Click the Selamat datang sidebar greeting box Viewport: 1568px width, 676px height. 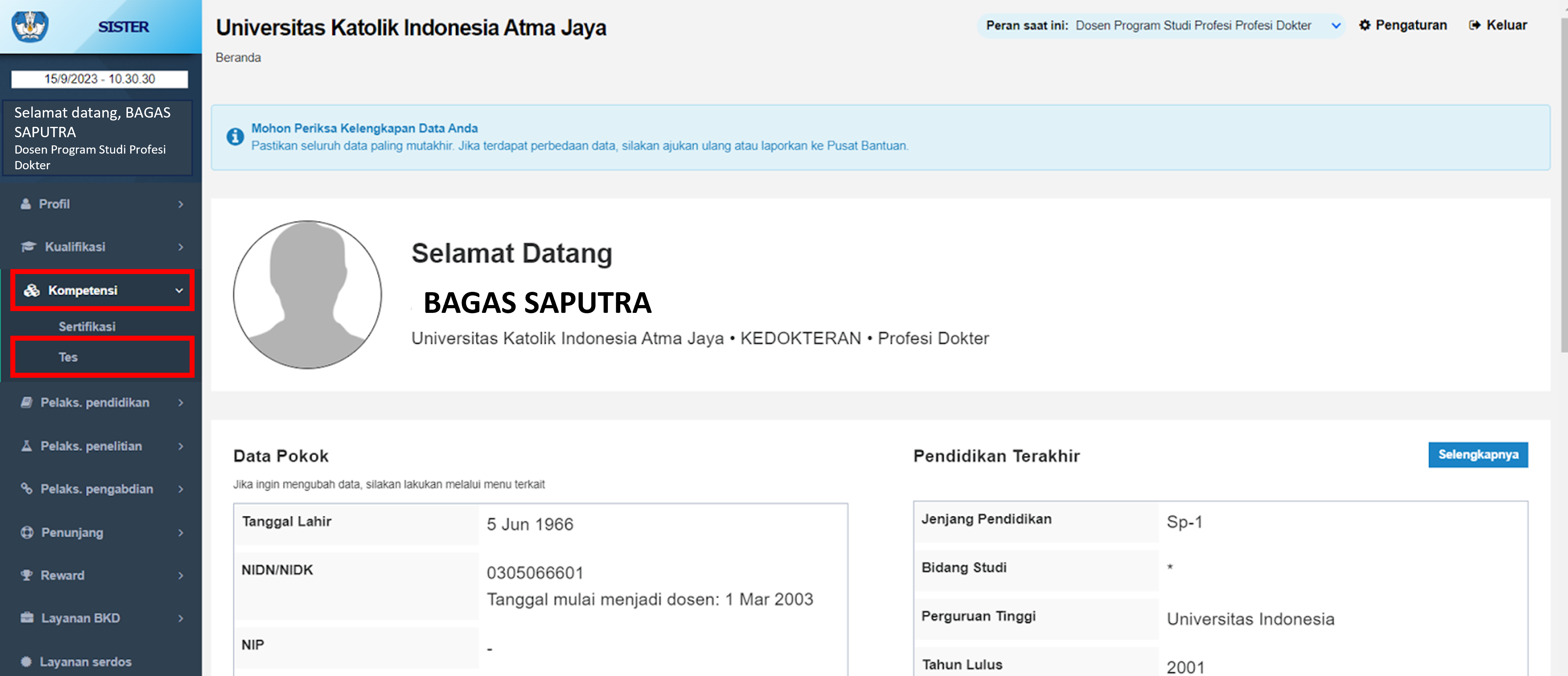(97, 138)
